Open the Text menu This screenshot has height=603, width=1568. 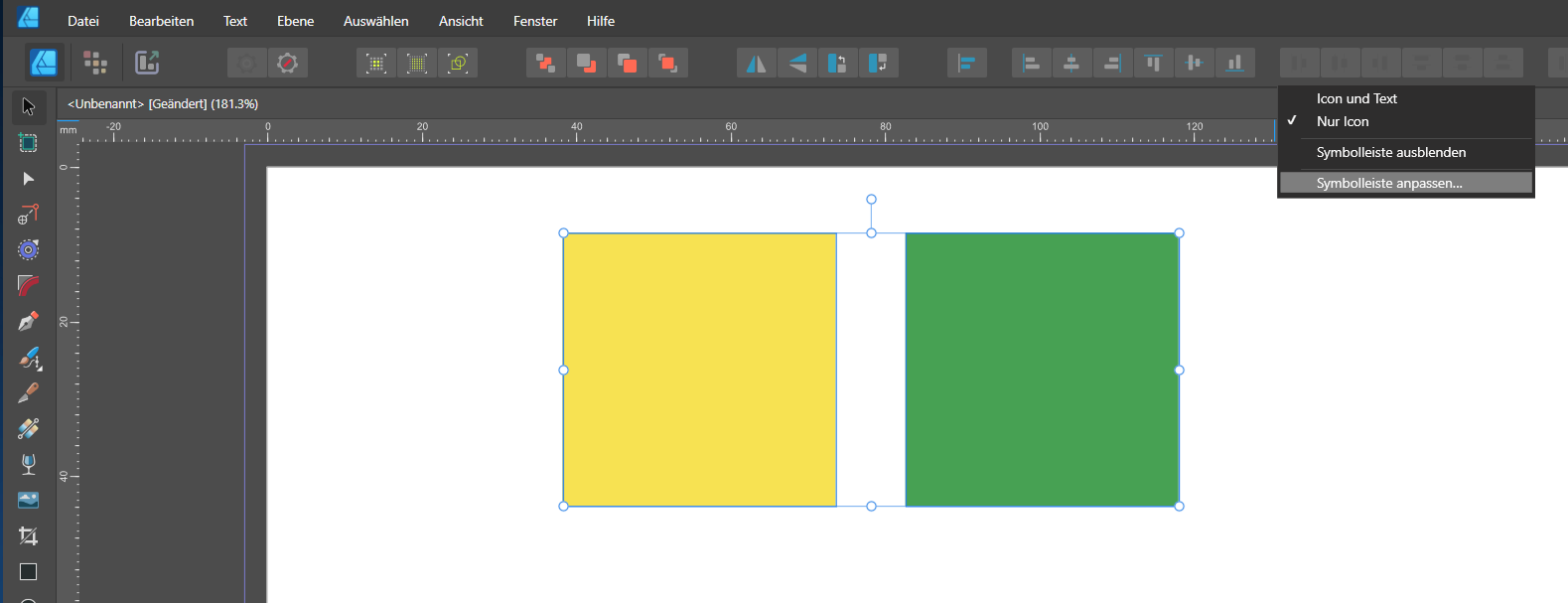click(x=235, y=21)
